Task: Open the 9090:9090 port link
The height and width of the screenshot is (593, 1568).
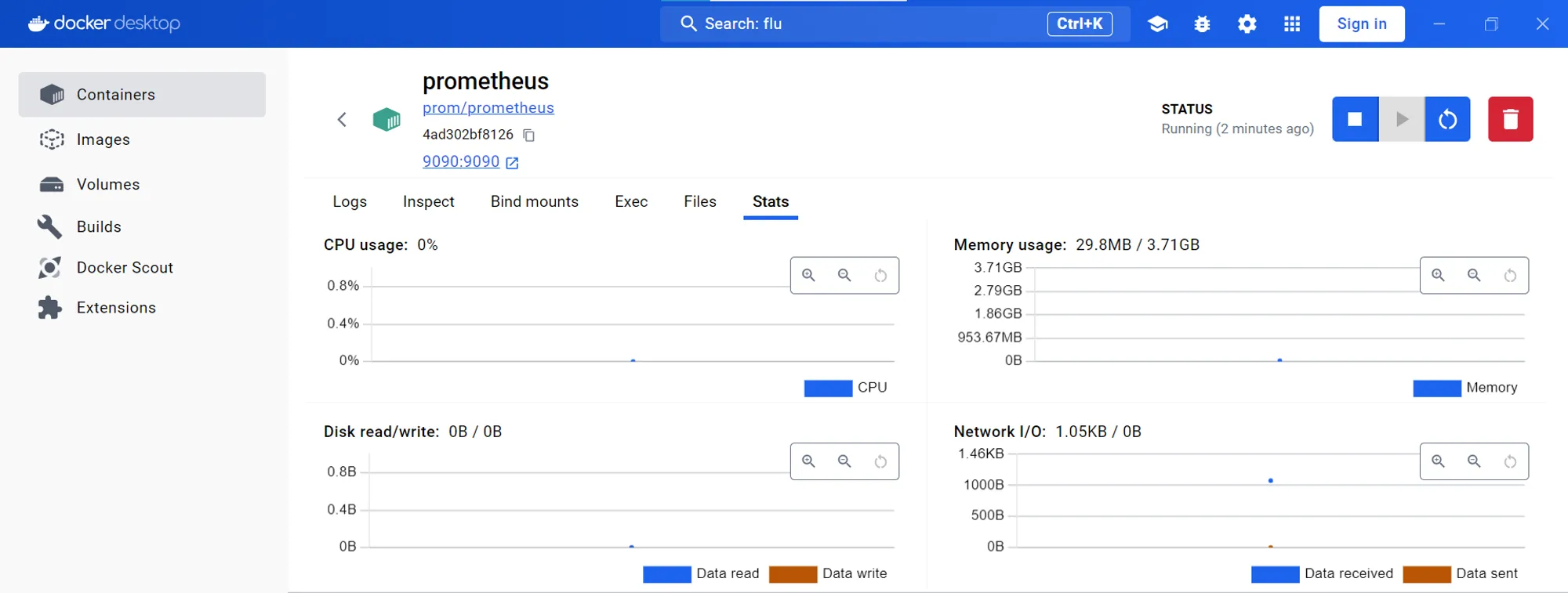Action: coord(461,161)
